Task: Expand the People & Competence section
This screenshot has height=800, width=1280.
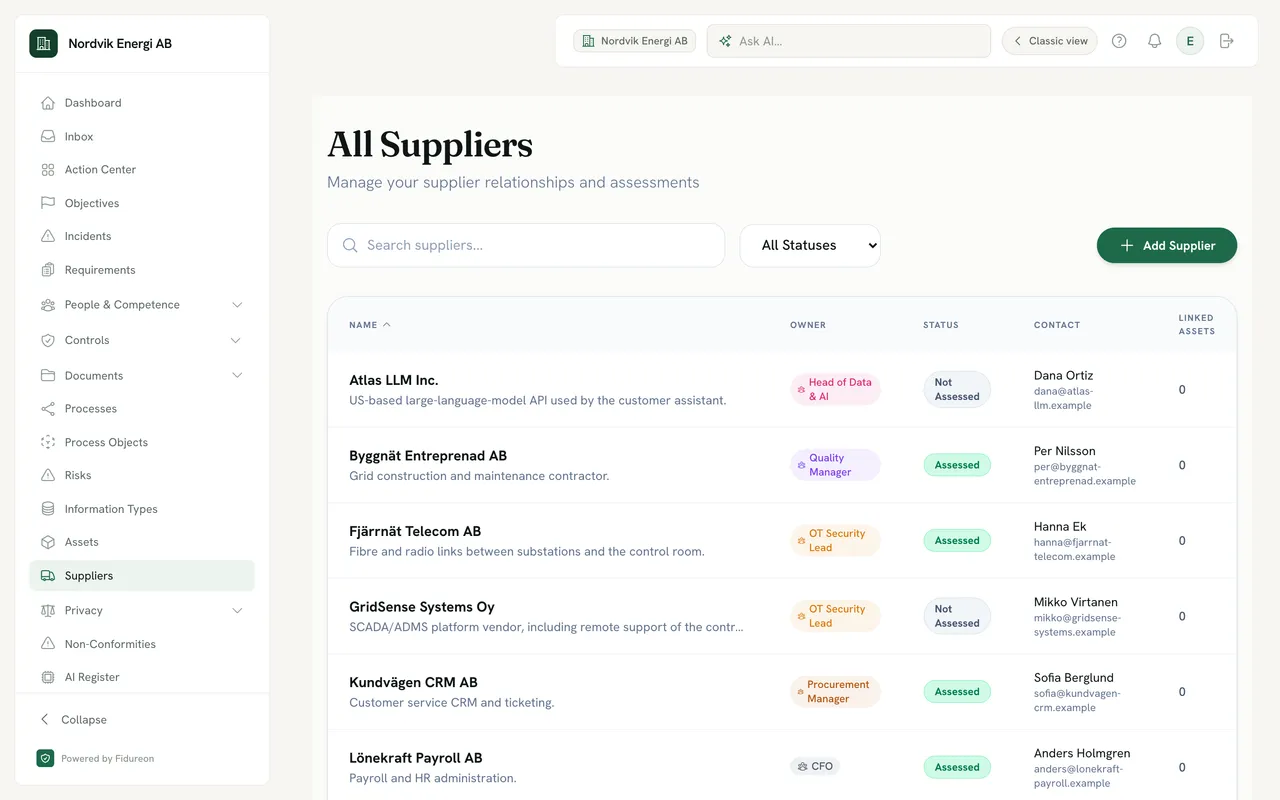Action: [142, 305]
